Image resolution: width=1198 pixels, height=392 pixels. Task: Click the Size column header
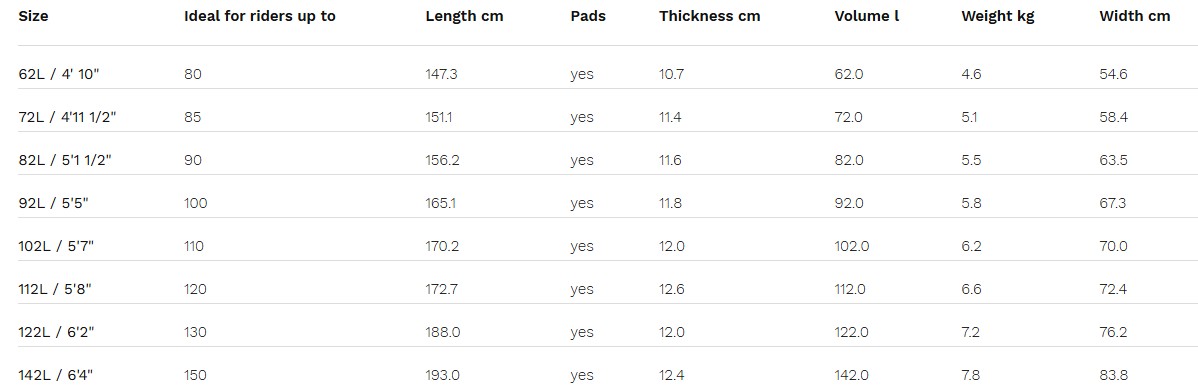point(33,16)
